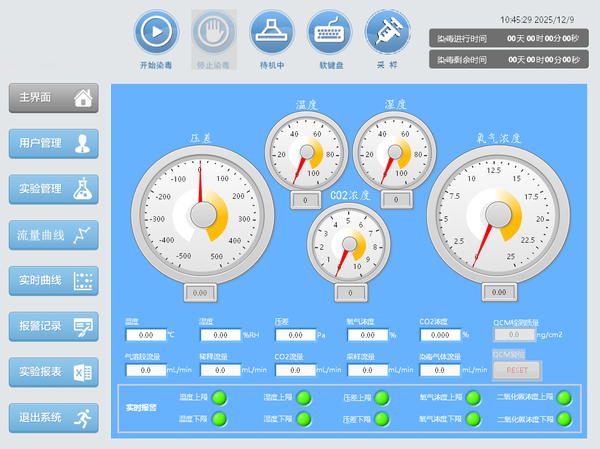Open 实验管理 experiment management
Image resolution: width=600 pixels, height=449 pixels.
54,189
